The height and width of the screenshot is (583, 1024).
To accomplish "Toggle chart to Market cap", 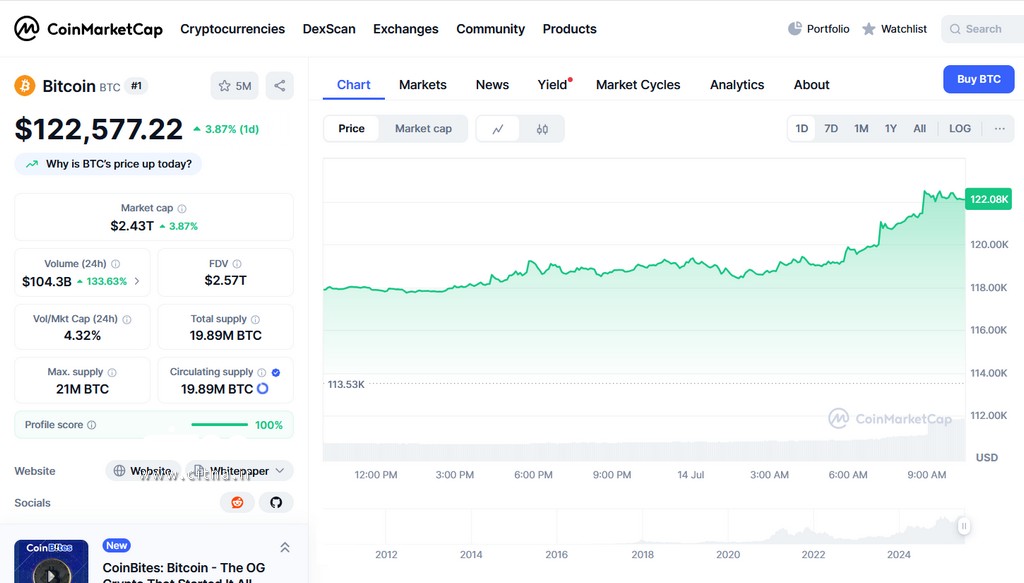I will coord(423,129).
